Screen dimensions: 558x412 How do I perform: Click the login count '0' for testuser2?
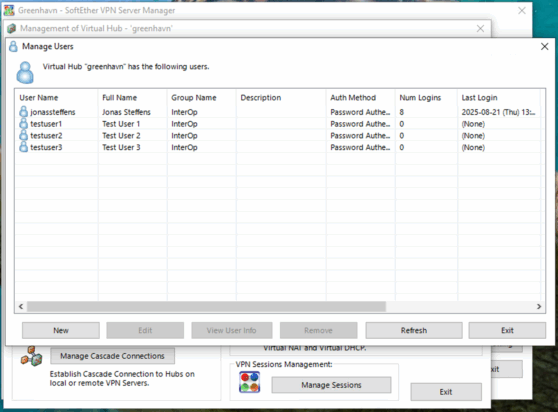401,136
